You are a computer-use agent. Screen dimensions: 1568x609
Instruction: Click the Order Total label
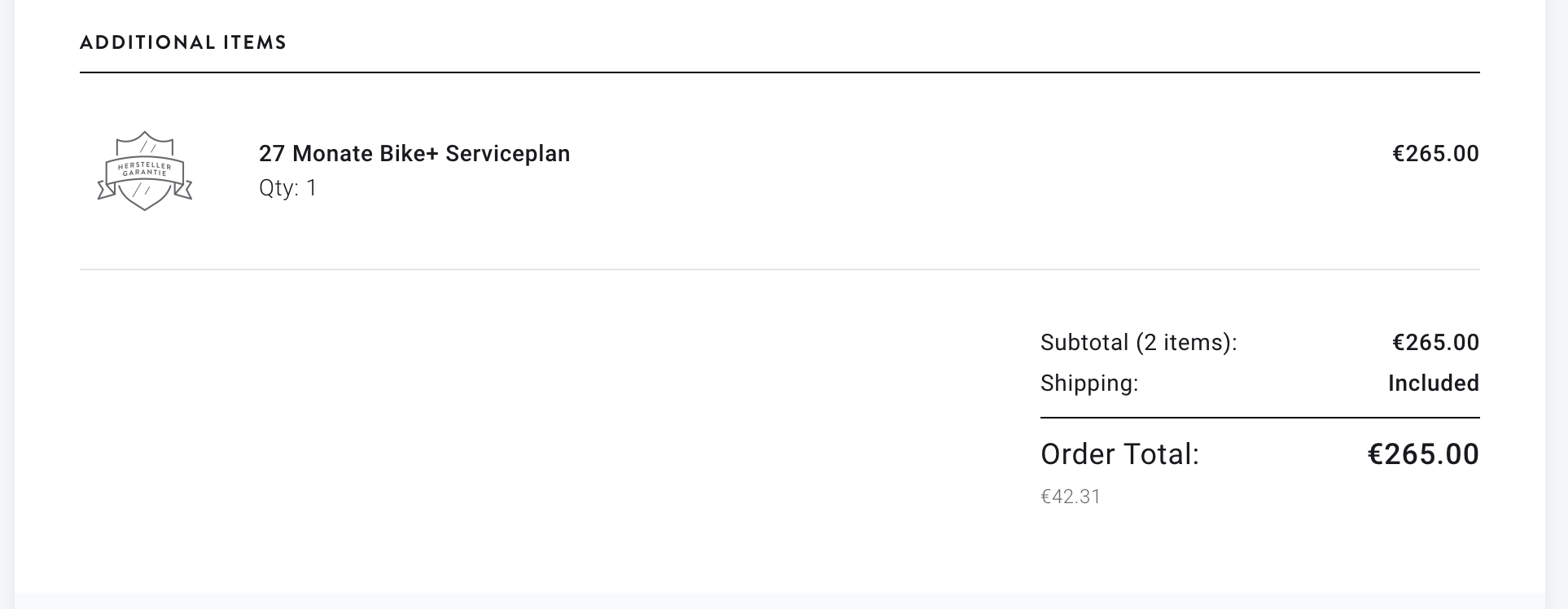(1119, 454)
